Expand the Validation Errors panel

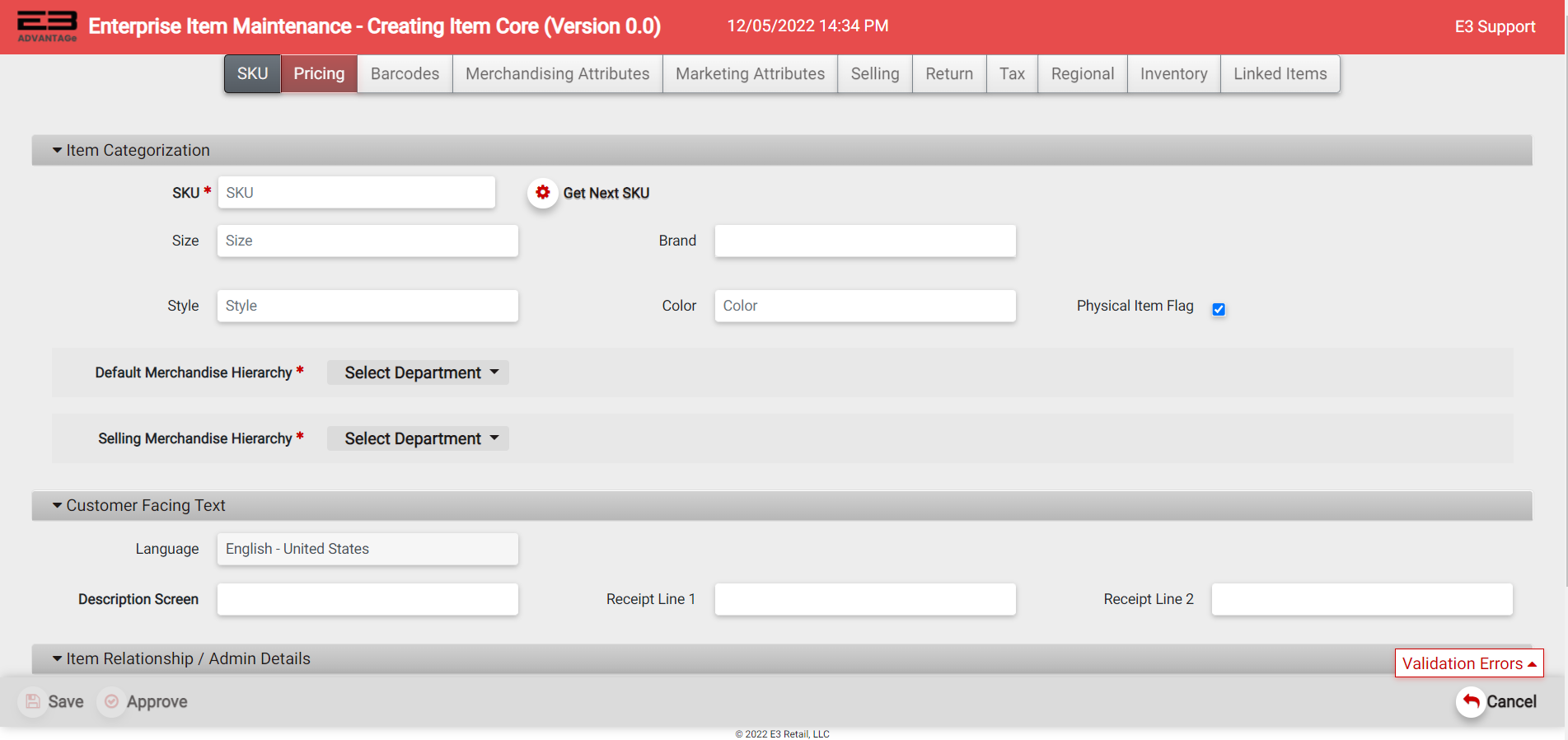click(x=1468, y=663)
